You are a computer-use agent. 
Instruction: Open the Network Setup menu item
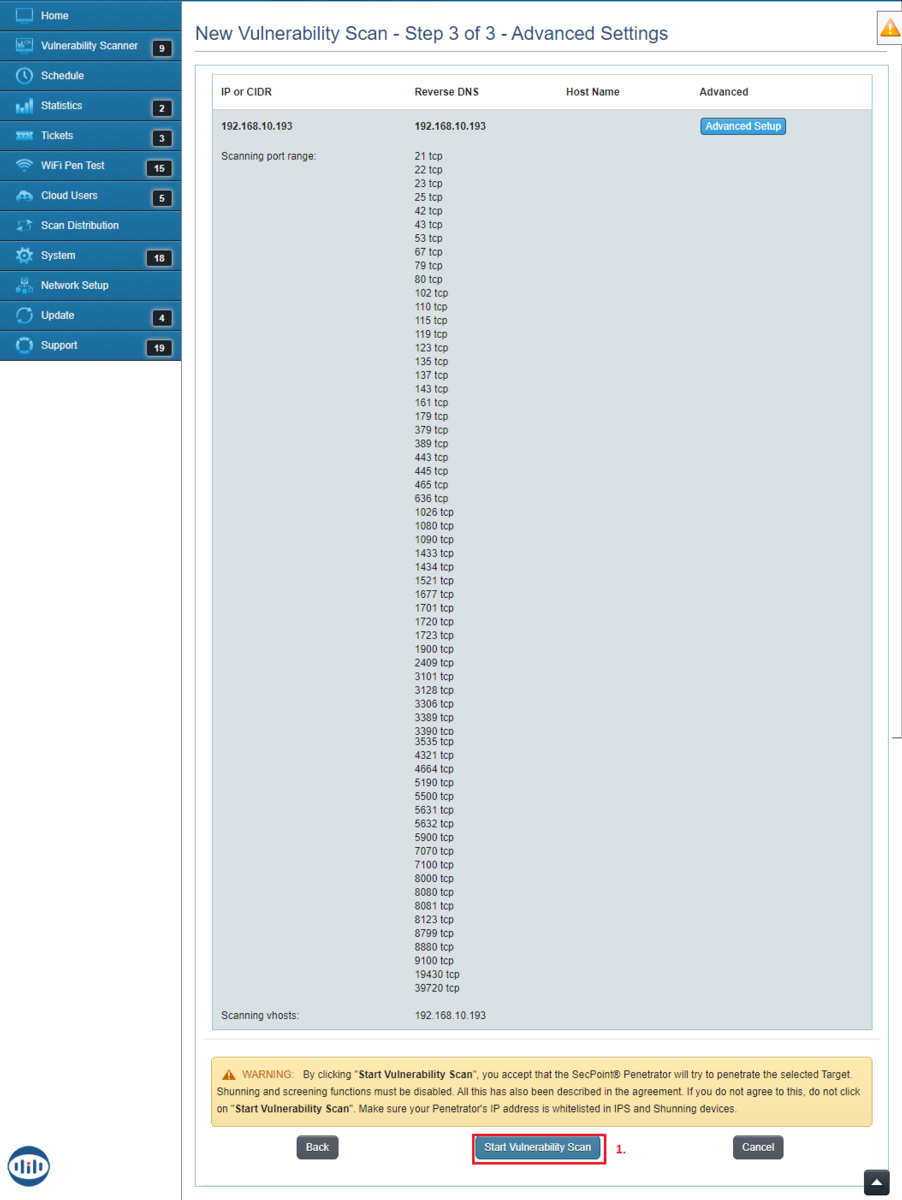click(x=74, y=286)
